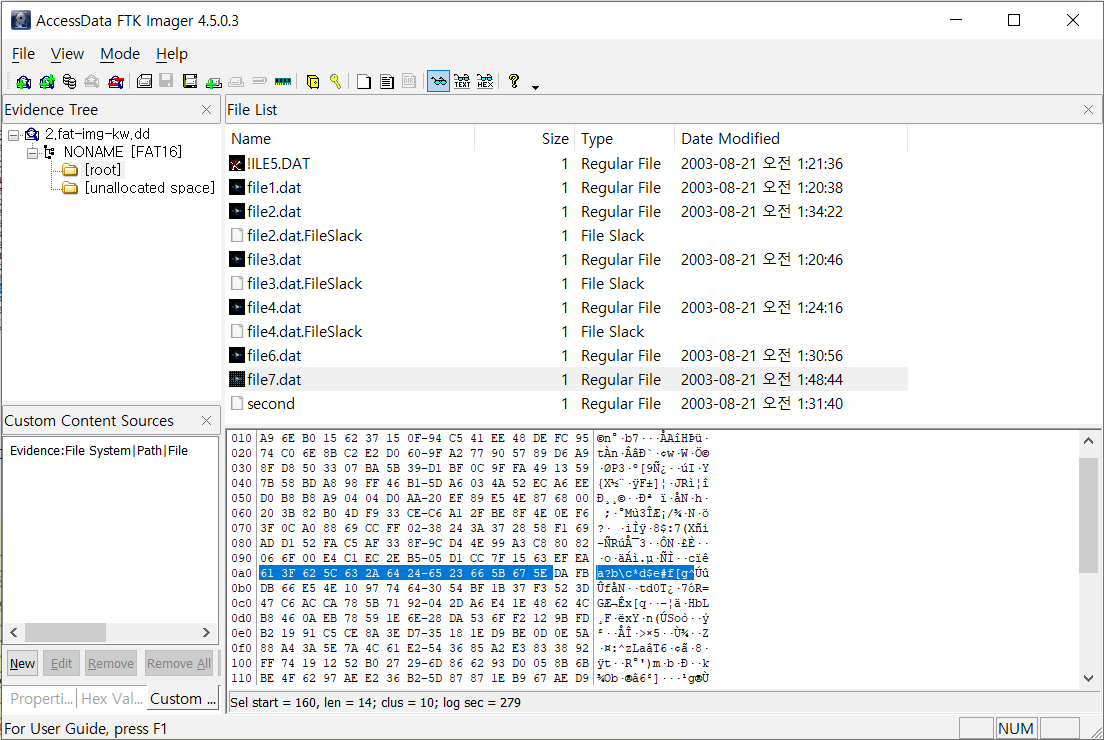
Task: Click Add to Custom Content Image icon
Action: [213, 82]
